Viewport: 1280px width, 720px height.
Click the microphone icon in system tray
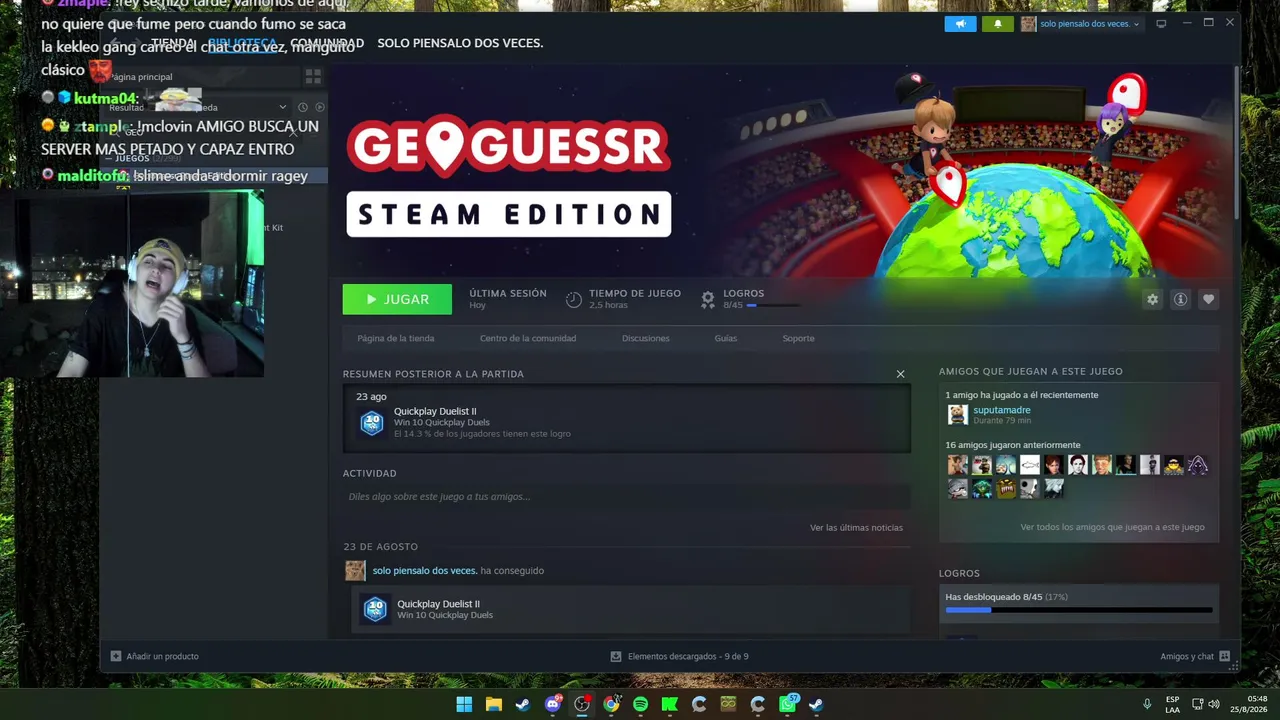(x=1147, y=704)
